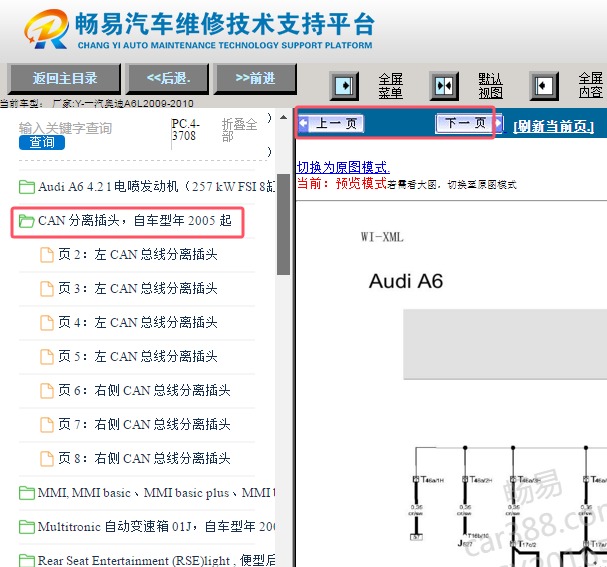Click the 全屏菜单 label
This screenshot has width=607, height=567.
[x=391, y=86]
